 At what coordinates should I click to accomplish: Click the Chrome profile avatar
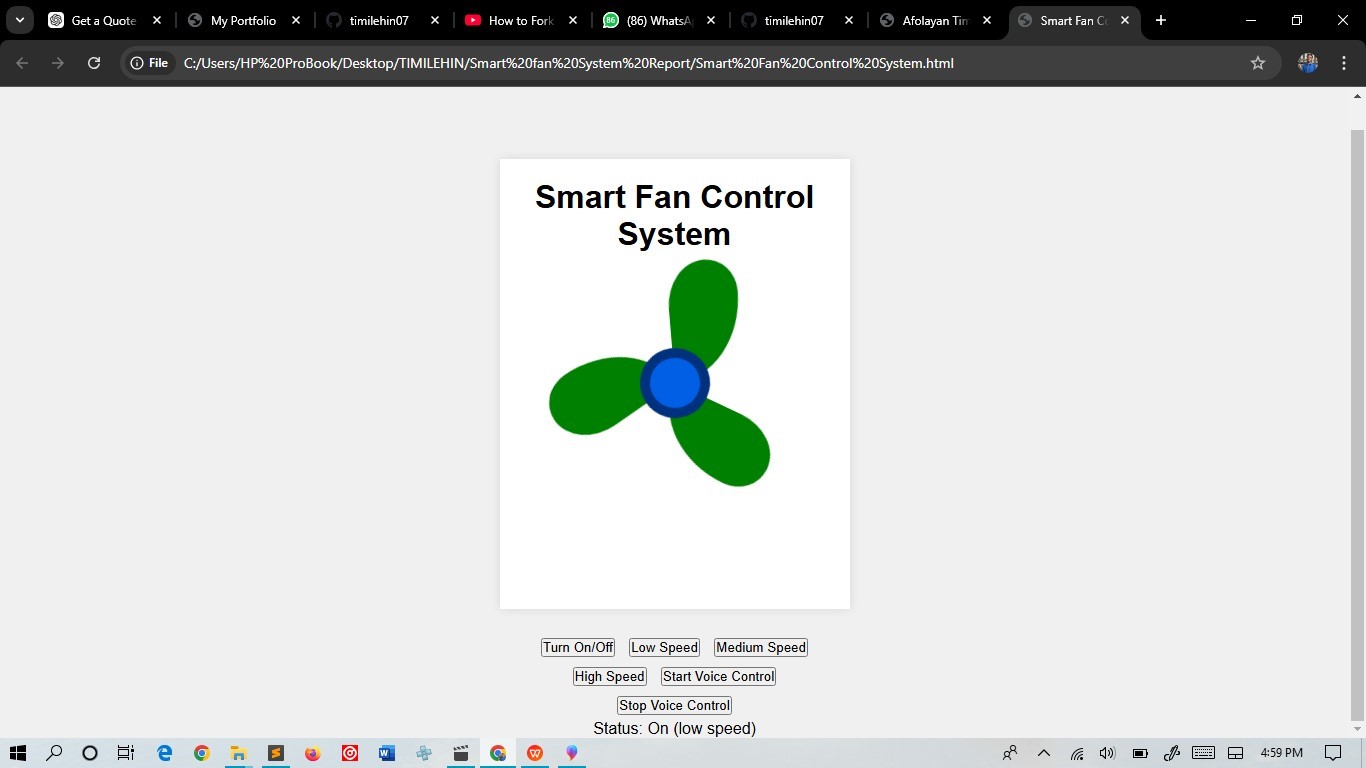[x=1308, y=63]
